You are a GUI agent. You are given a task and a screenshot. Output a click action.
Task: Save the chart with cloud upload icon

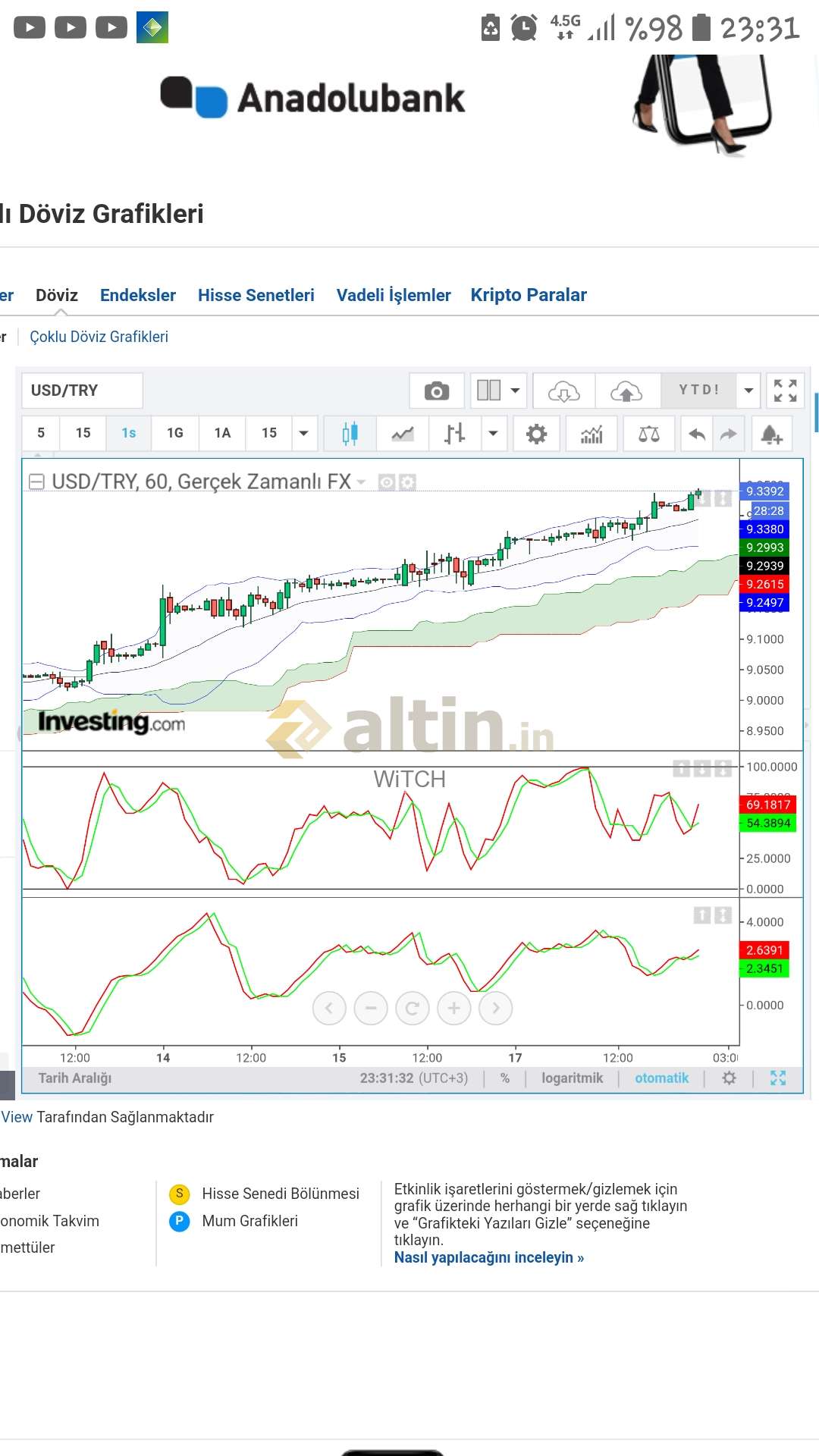pyautogui.click(x=626, y=391)
